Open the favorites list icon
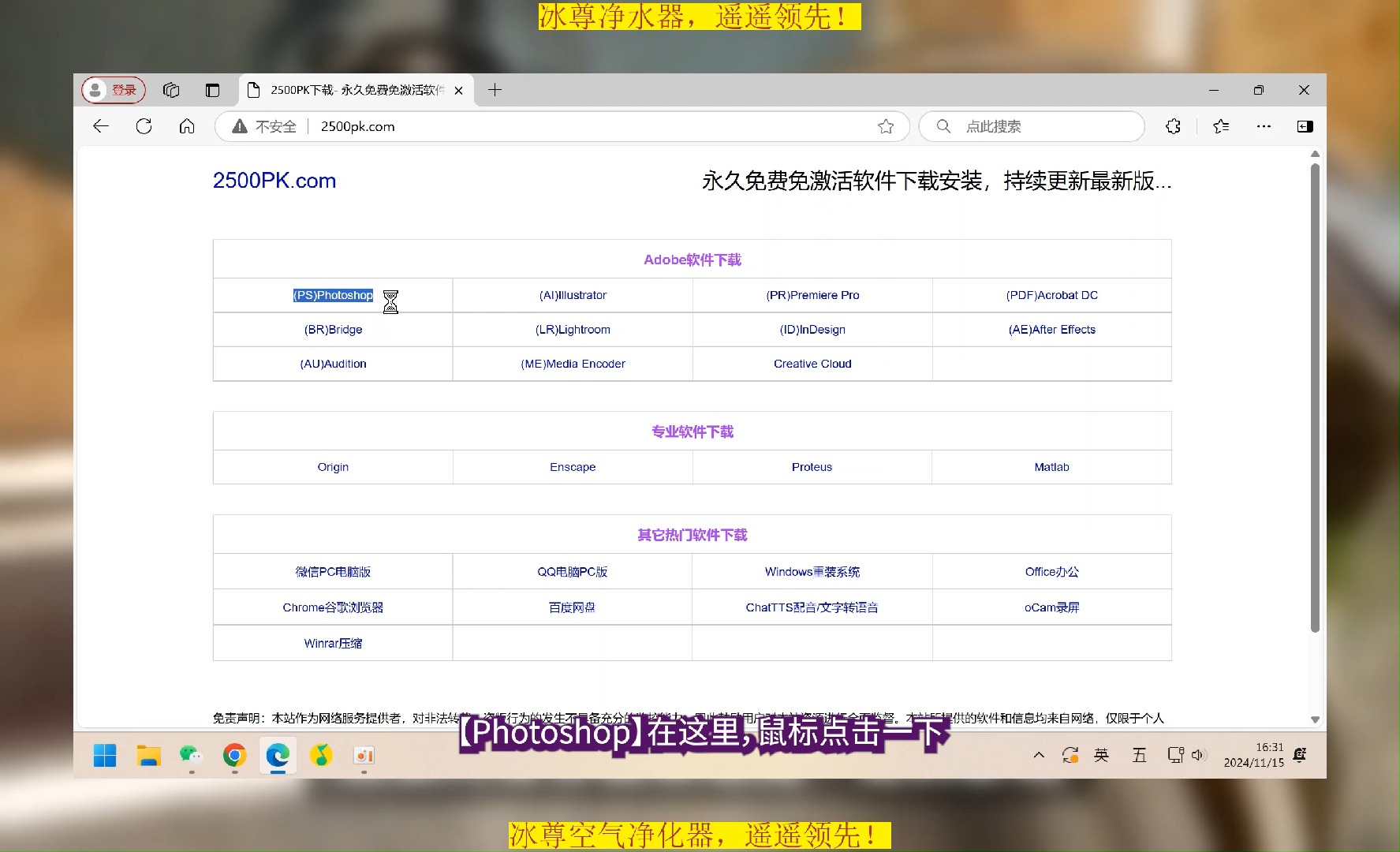 click(1221, 126)
